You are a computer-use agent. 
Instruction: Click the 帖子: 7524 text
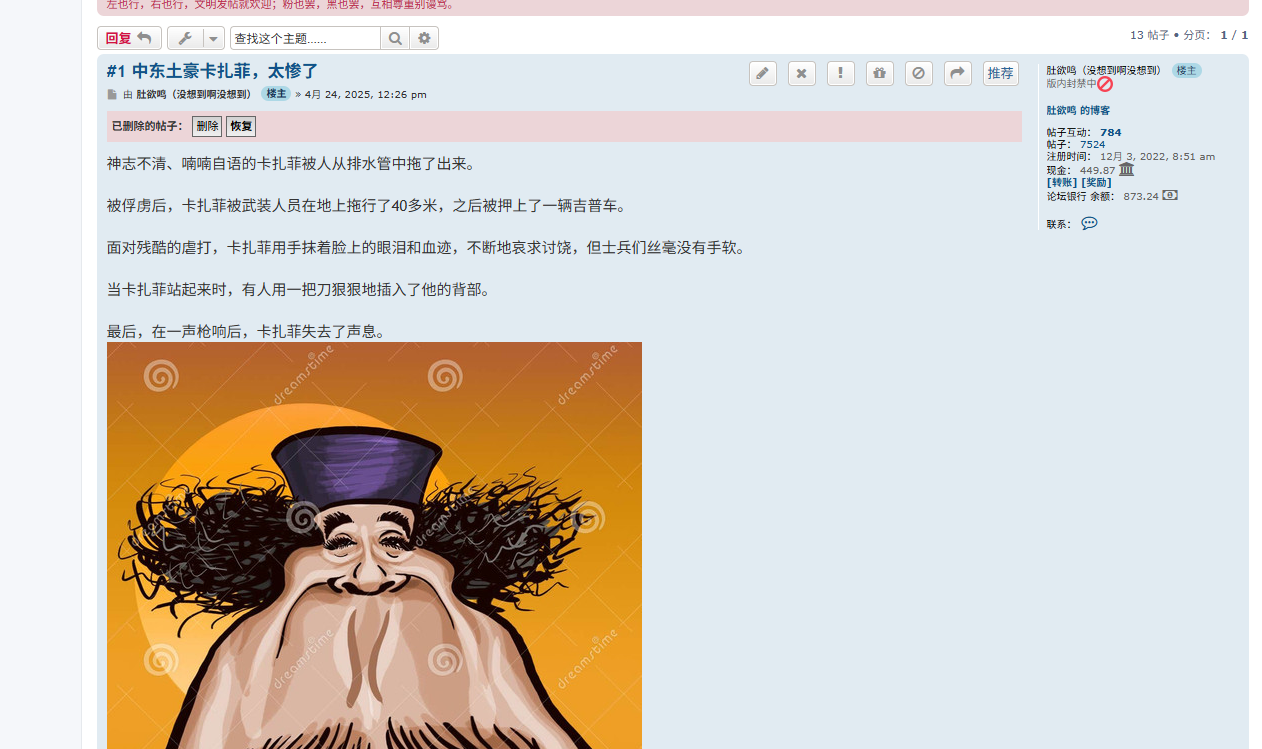[1076, 144]
